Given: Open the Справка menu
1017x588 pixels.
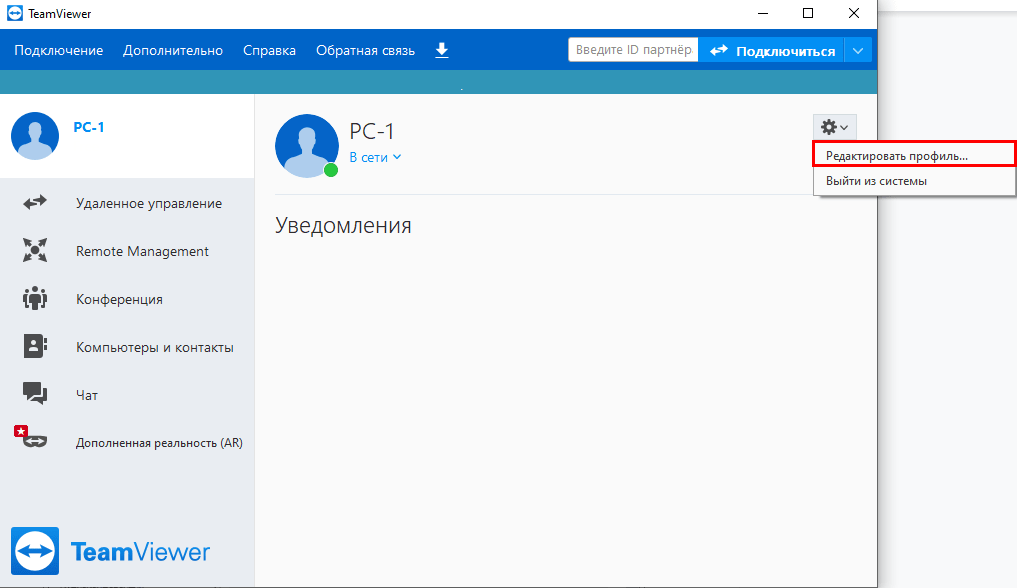Looking at the screenshot, I should point(269,51).
